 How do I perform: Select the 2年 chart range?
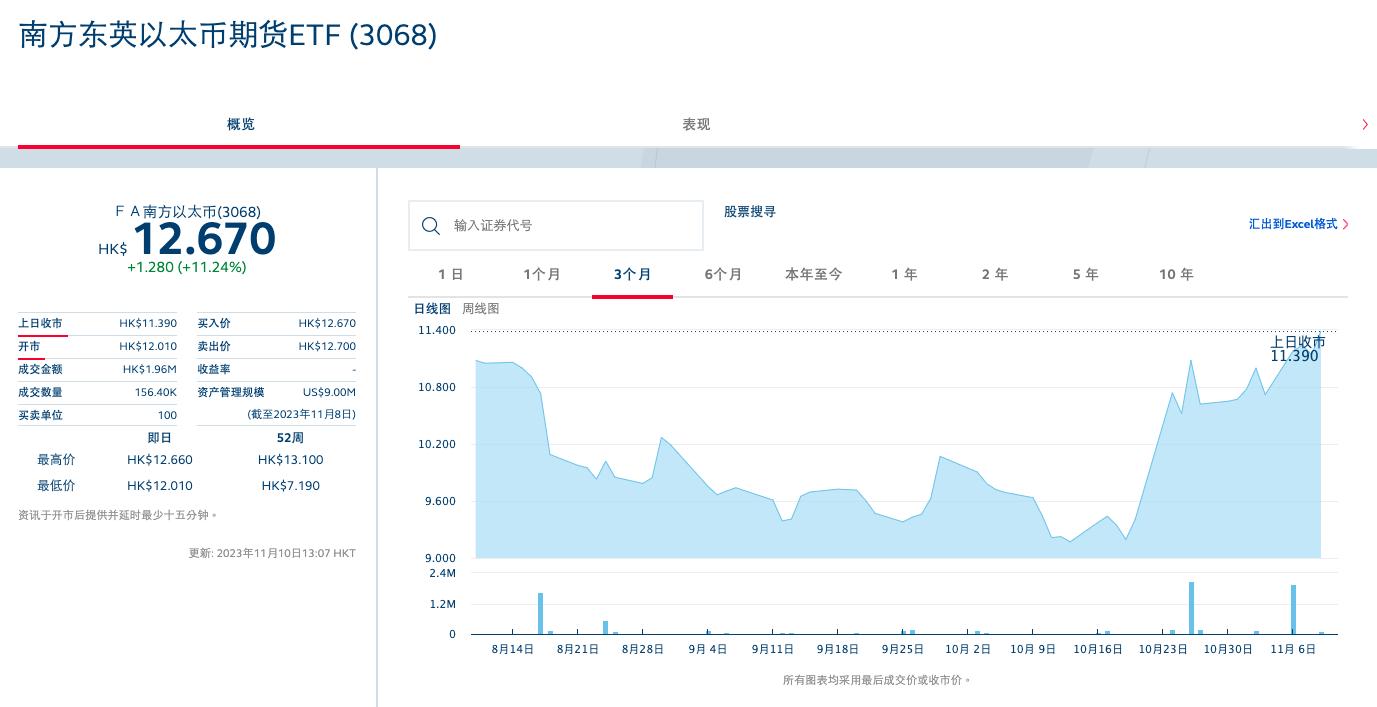994,274
